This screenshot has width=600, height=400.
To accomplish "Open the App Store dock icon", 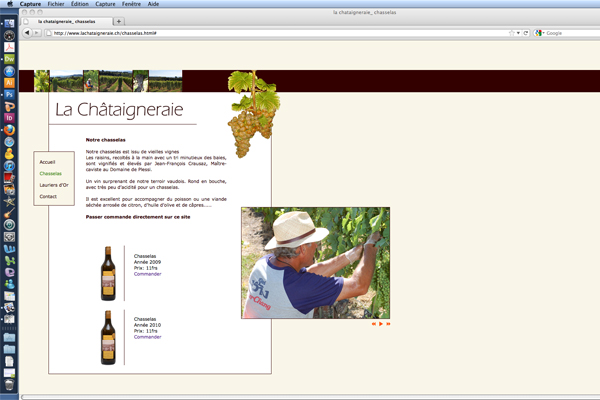I will (x=9, y=71).
